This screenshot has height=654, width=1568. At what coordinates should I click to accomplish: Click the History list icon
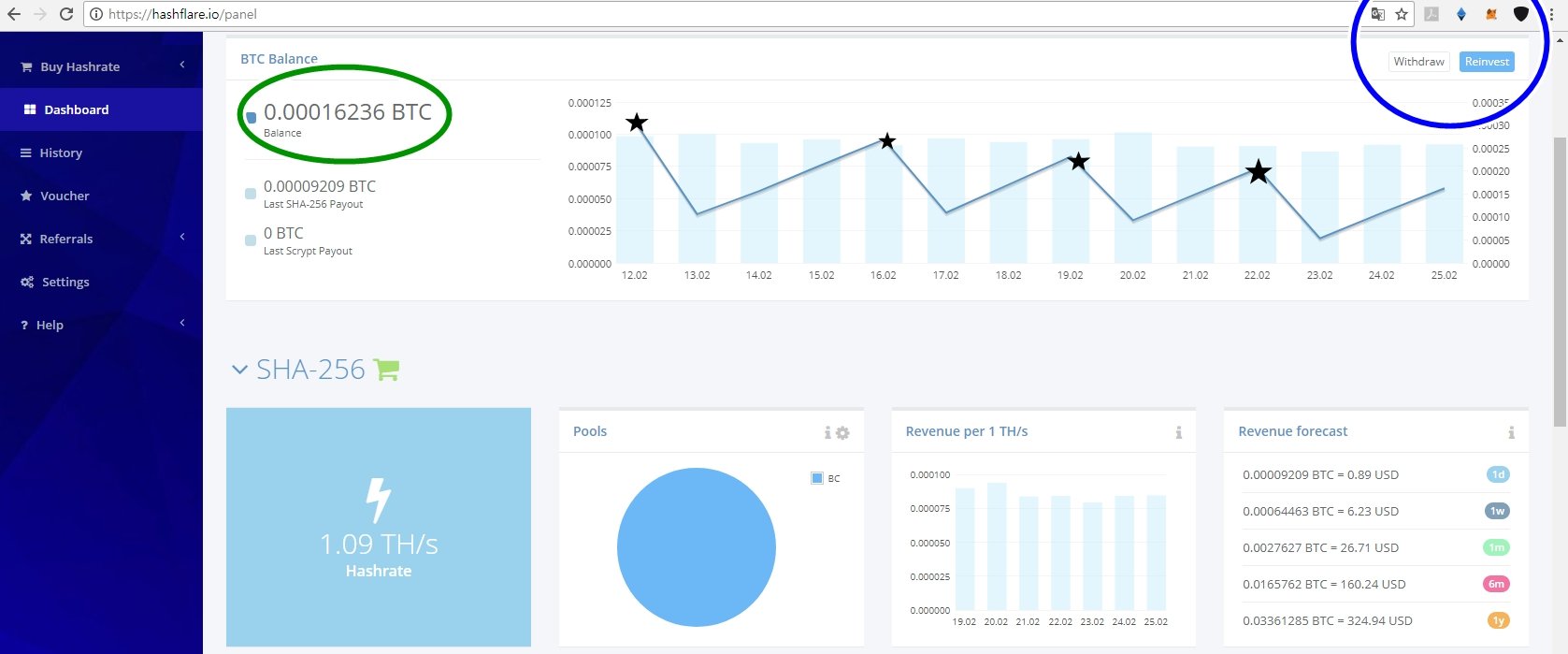tap(26, 153)
